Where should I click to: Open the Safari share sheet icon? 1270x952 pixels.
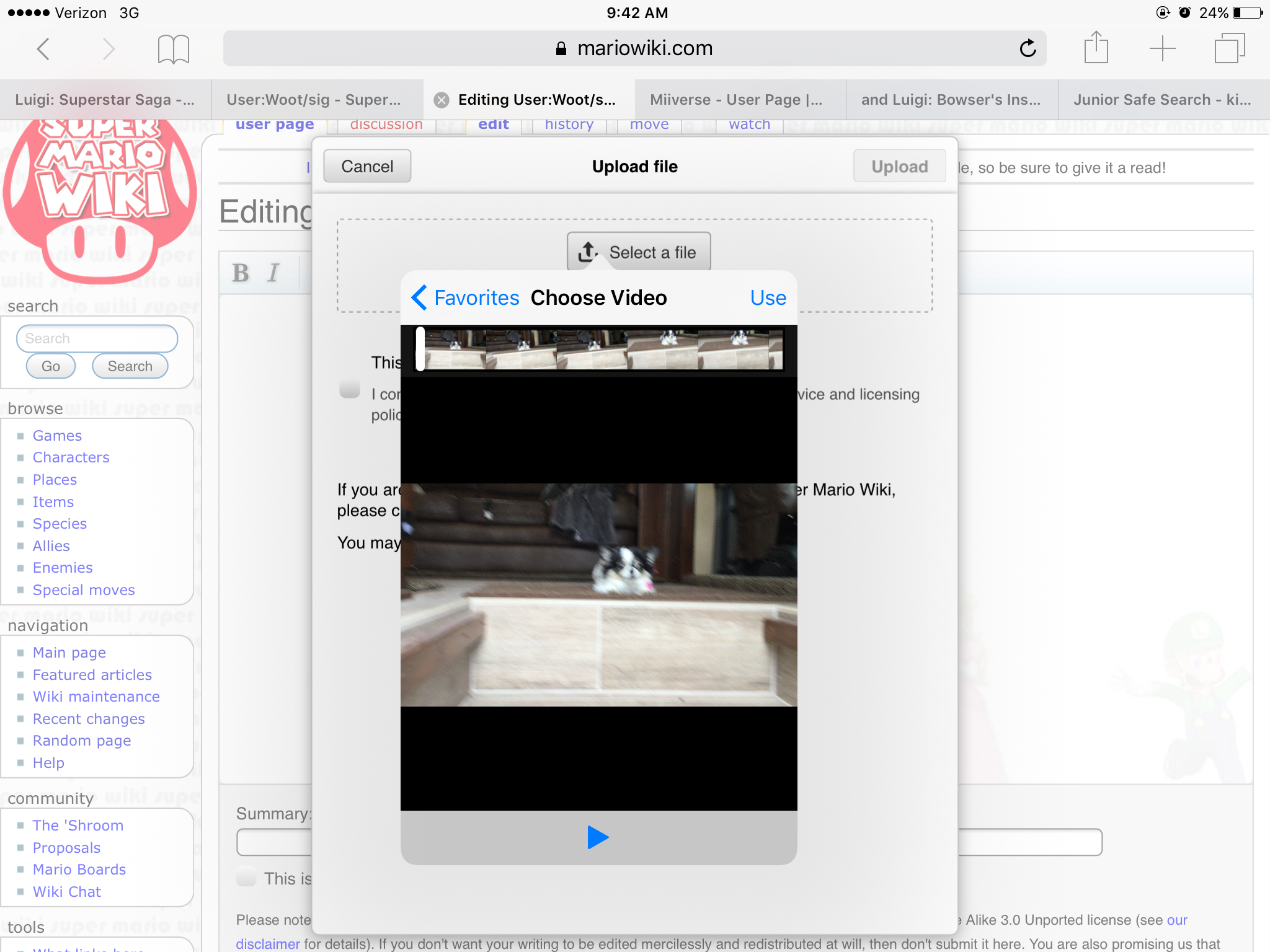[x=1096, y=48]
